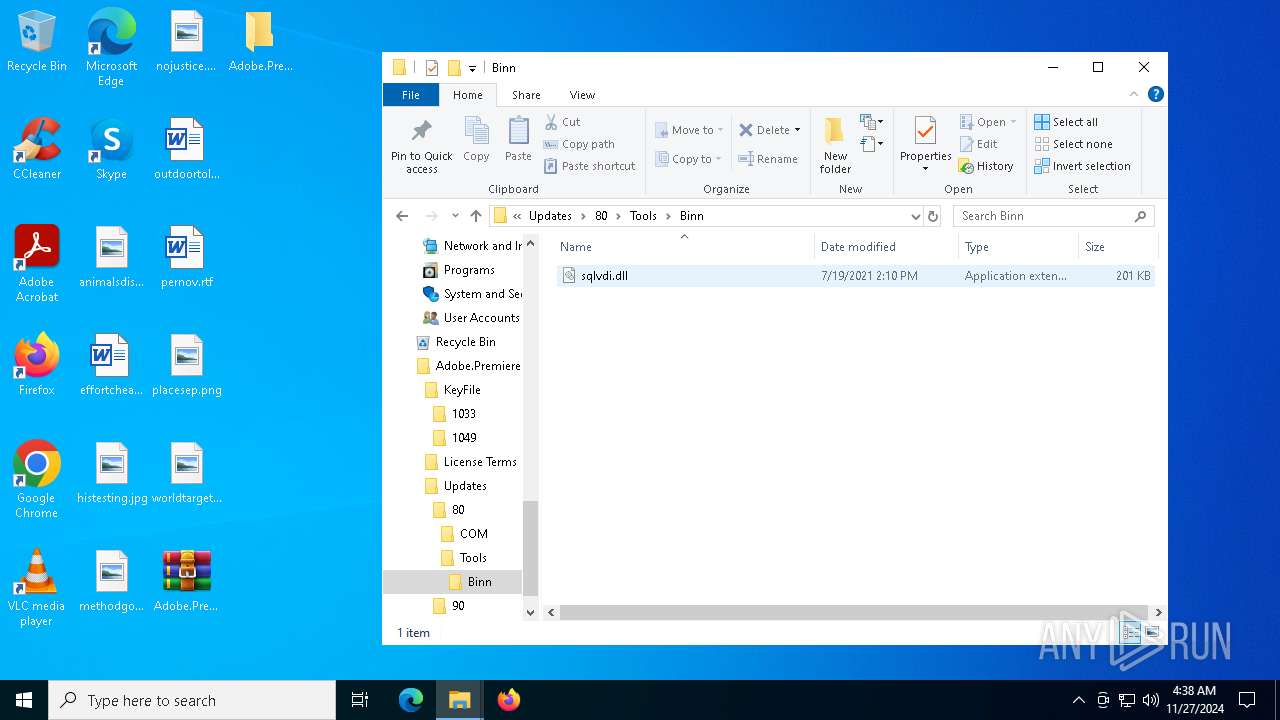This screenshot has height=720, width=1280.
Task: Cut the selected item
Action: click(562, 122)
